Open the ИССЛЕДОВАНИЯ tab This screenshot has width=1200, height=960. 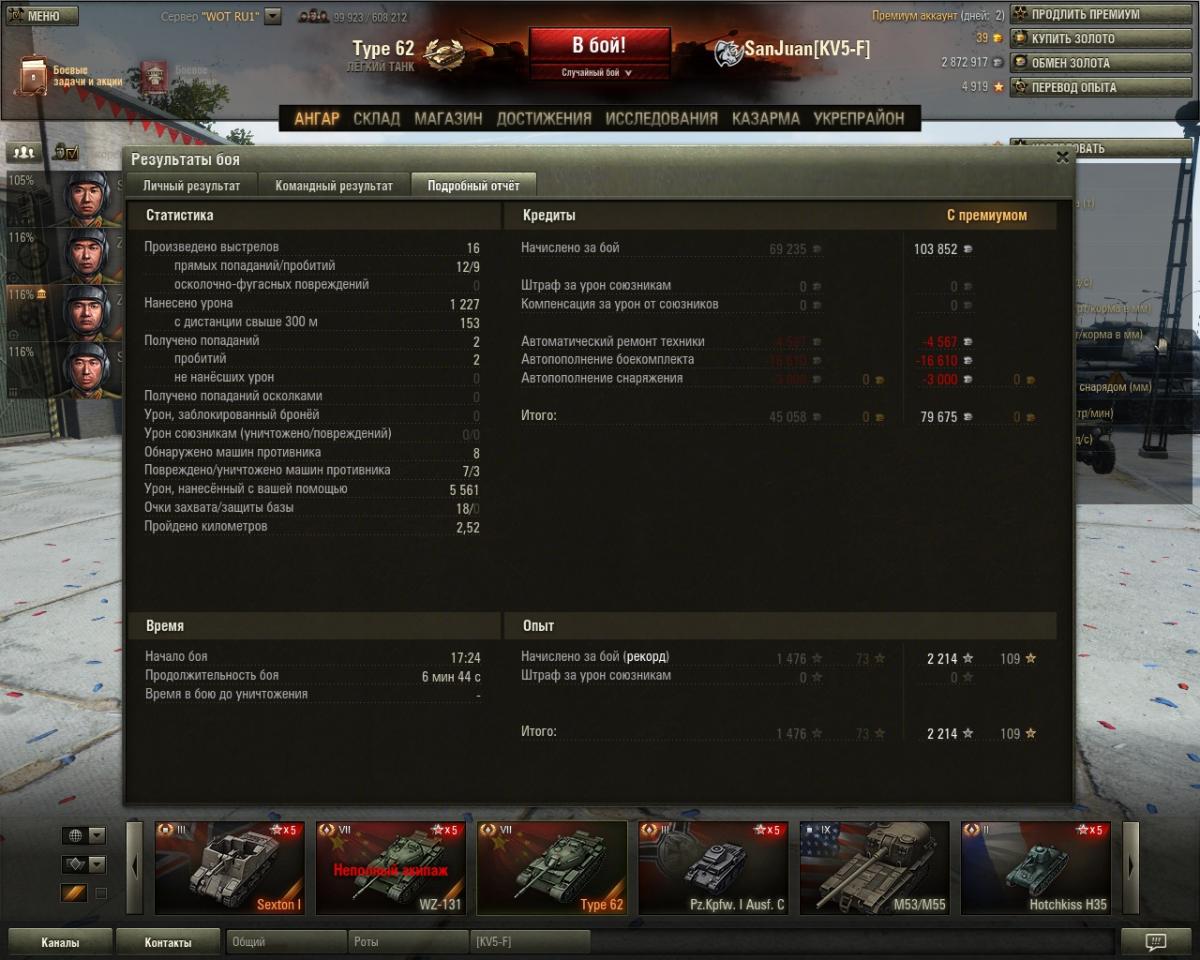point(661,118)
